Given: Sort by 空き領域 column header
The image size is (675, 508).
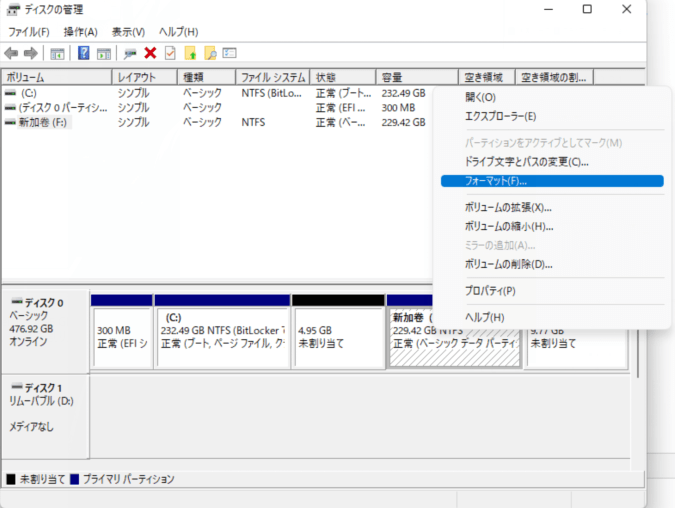Looking at the screenshot, I should pyautogui.click(x=487, y=77).
